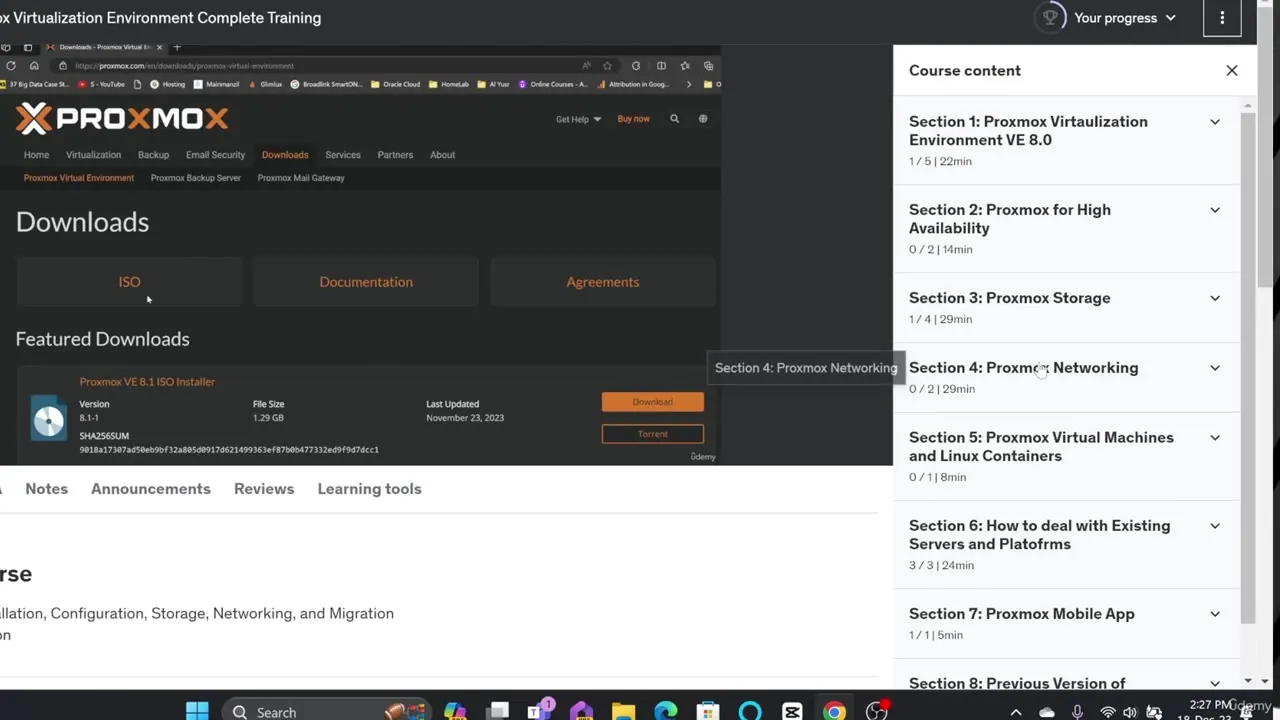
Task: Select Partners in Proxmox navigation
Action: [x=395, y=155]
